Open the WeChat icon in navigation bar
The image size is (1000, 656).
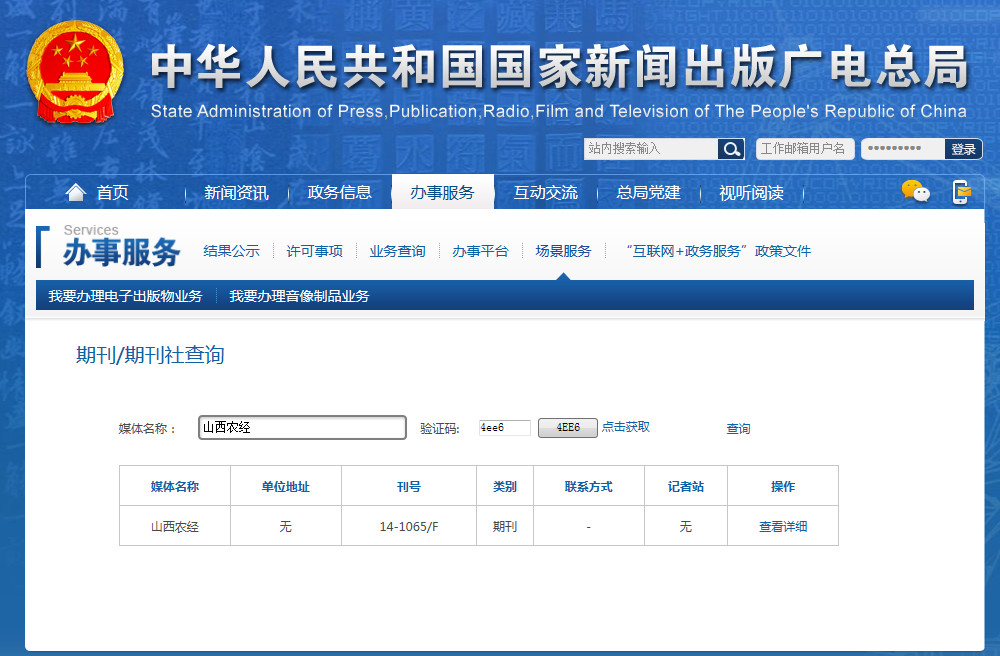[915, 191]
